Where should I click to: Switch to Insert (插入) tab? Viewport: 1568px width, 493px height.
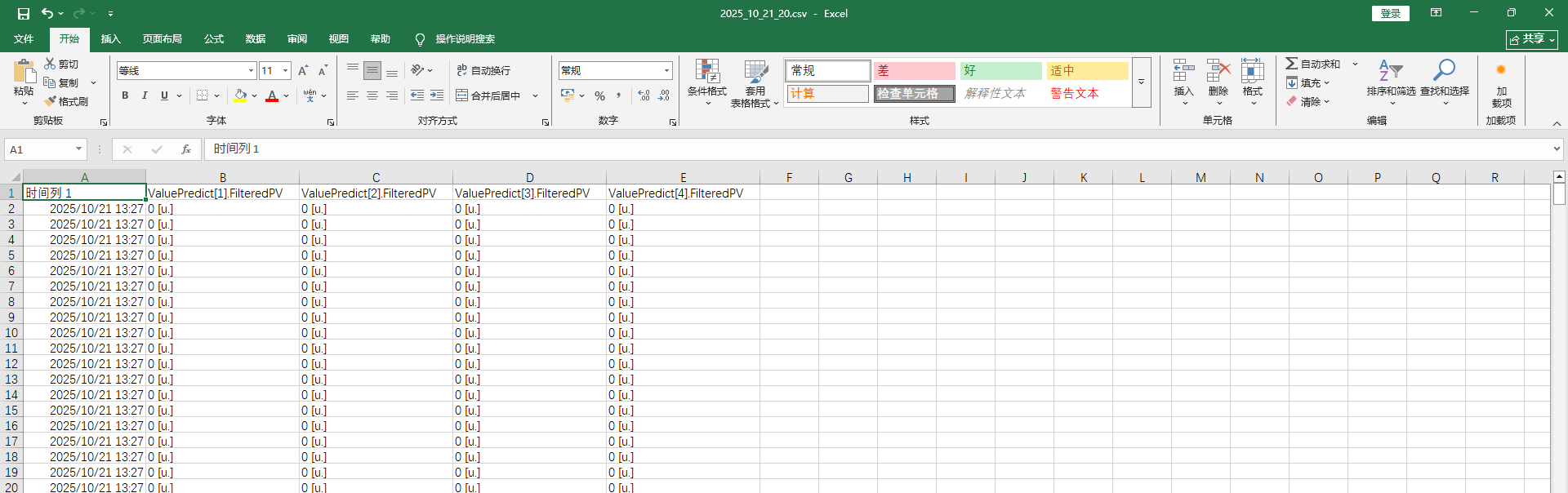tap(110, 39)
